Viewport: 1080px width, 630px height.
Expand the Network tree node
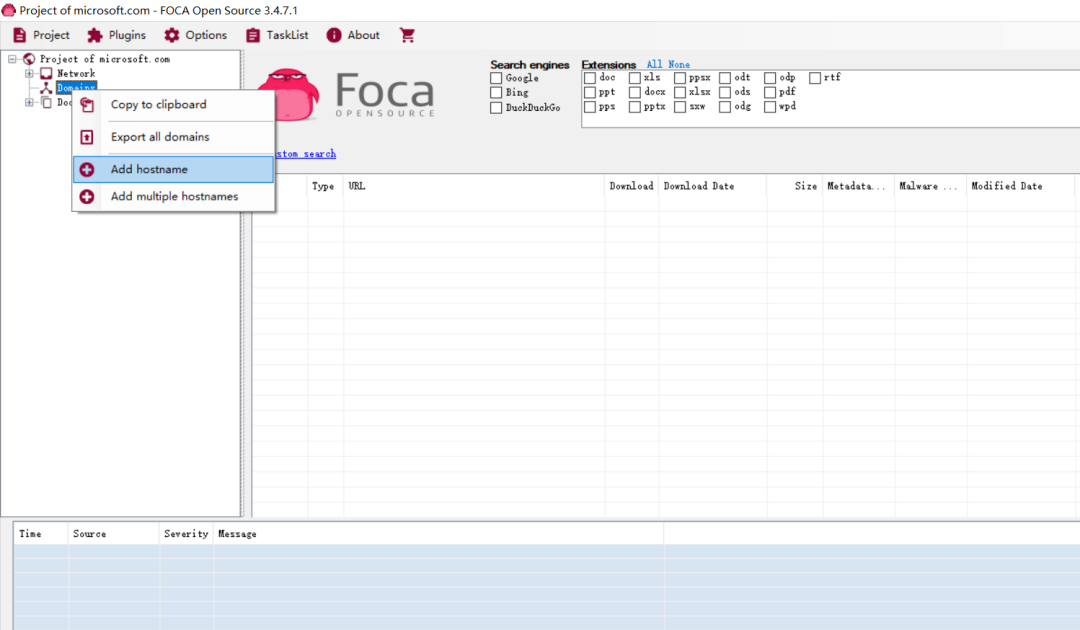tap(29, 74)
